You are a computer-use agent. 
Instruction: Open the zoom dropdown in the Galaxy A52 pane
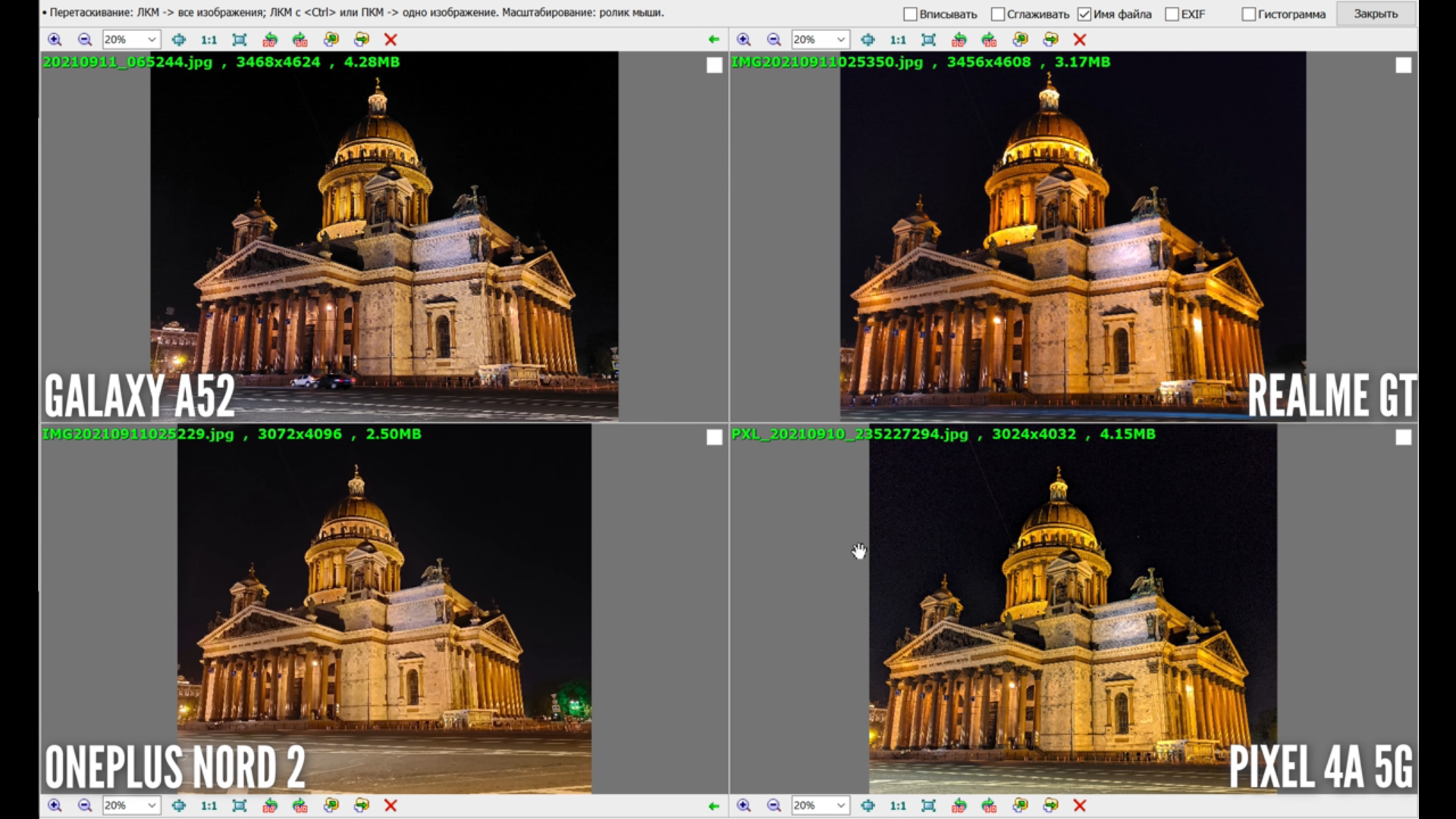152,39
